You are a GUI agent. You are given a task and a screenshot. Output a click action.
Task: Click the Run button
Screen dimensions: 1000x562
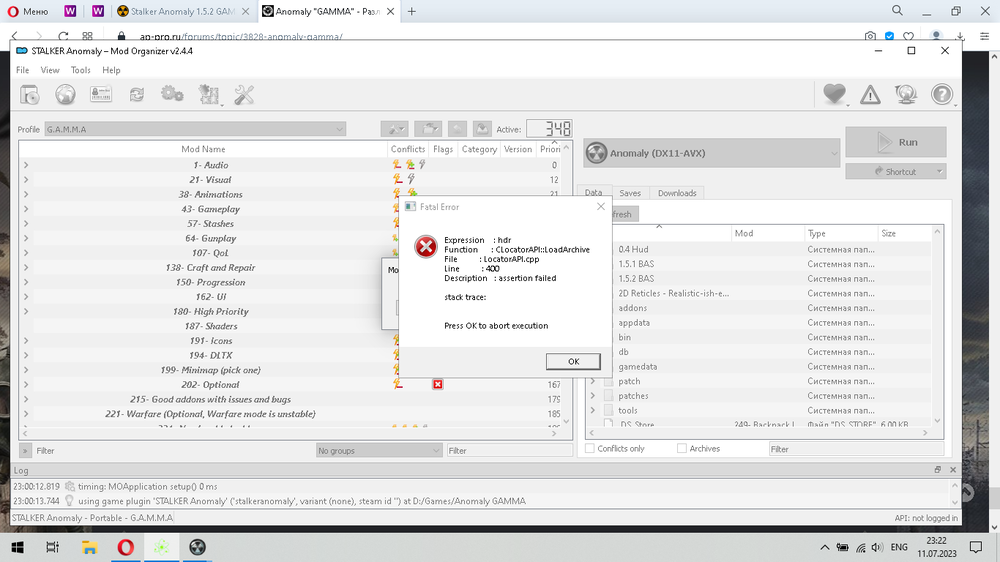click(895, 142)
